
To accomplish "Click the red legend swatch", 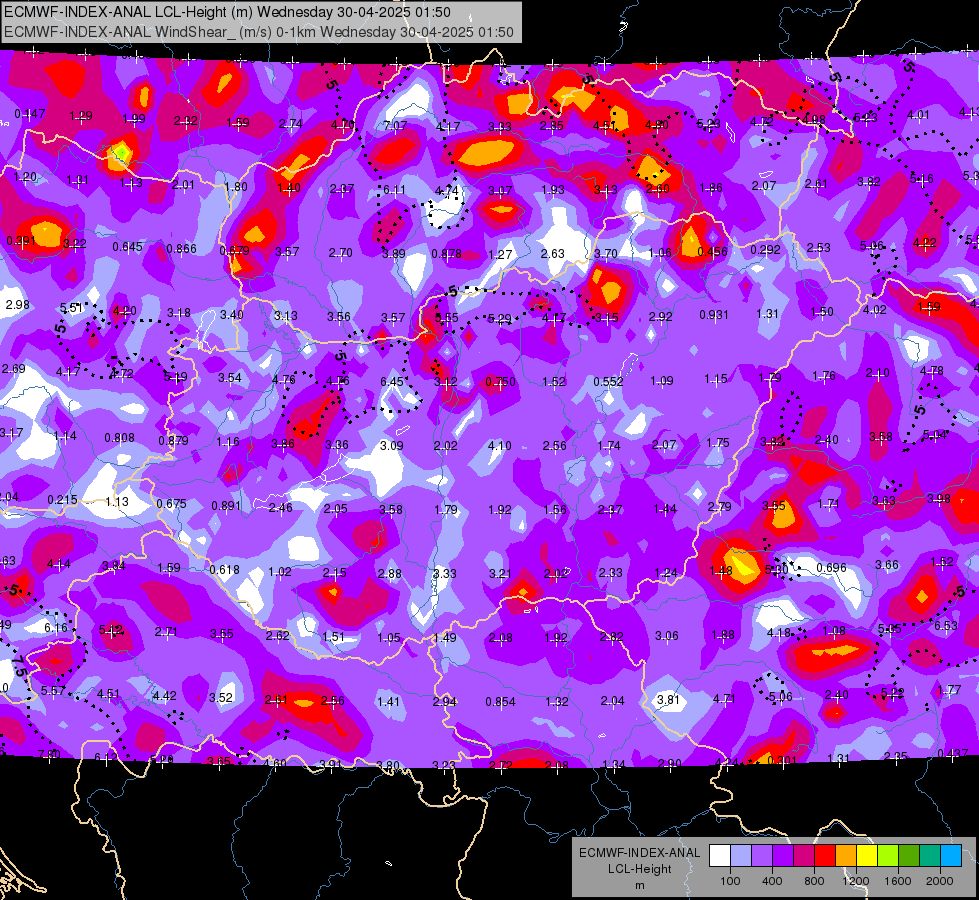I will (825, 855).
